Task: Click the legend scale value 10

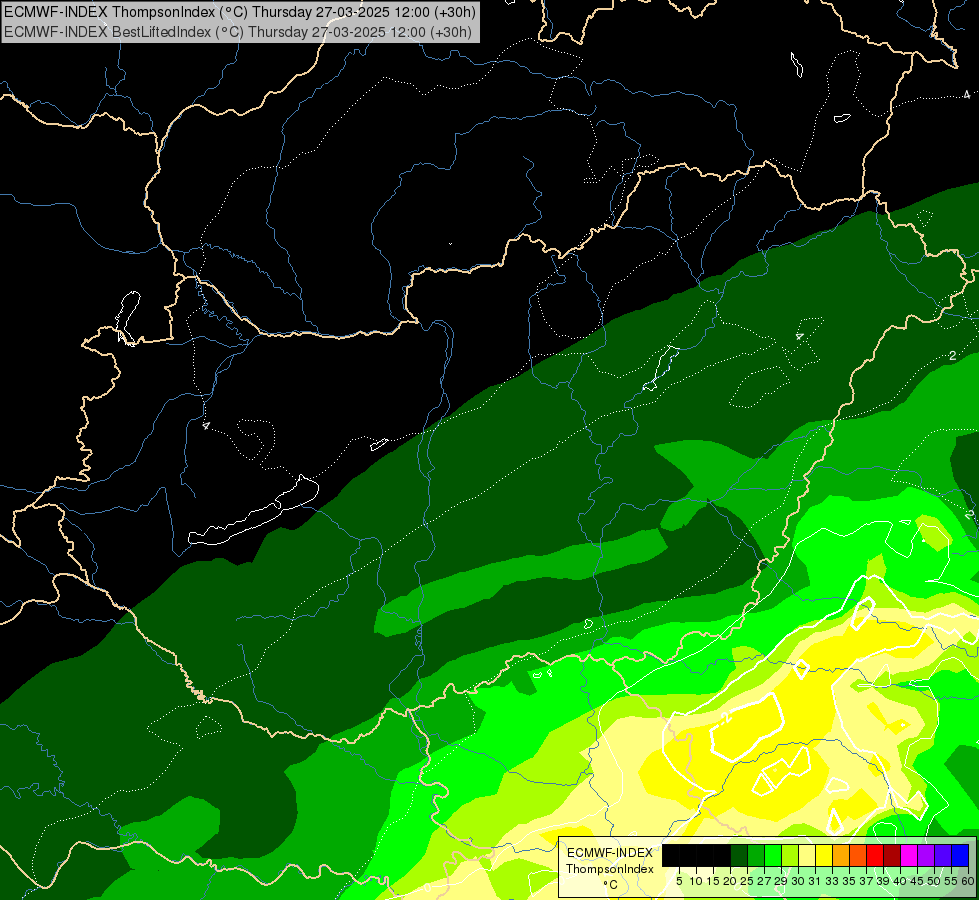Action: pos(696,881)
